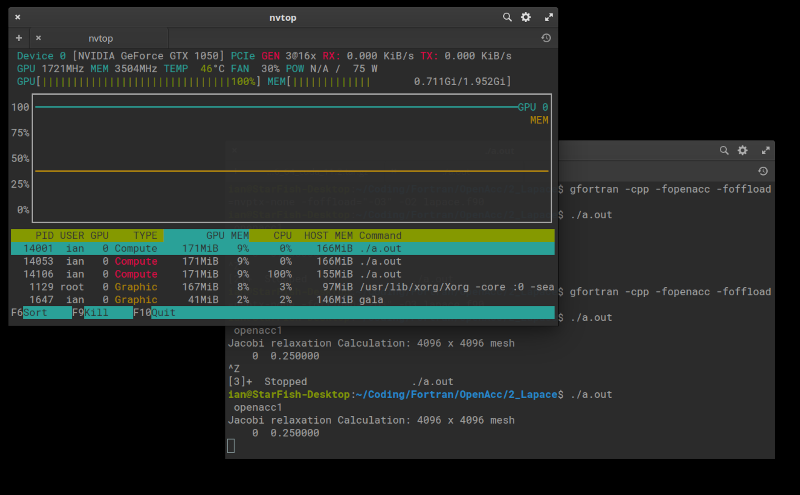The height and width of the screenshot is (495, 800).
Task: Open tab history in background terminal
Action: [763, 171]
